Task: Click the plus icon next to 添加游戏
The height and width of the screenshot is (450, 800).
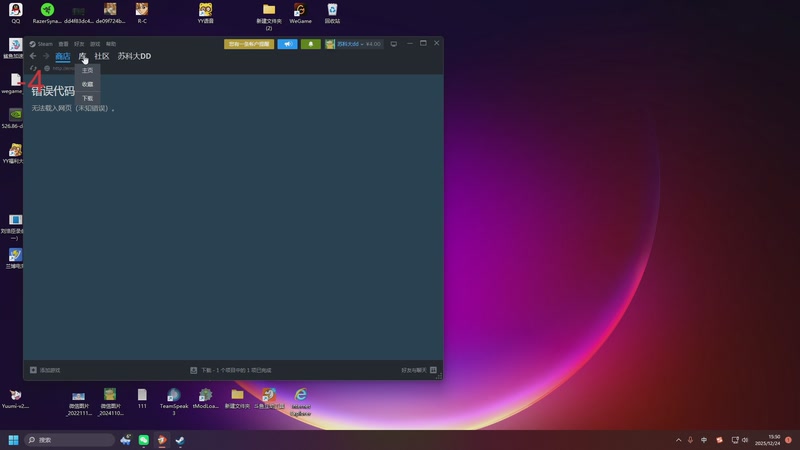Action: (x=33, y=370)
